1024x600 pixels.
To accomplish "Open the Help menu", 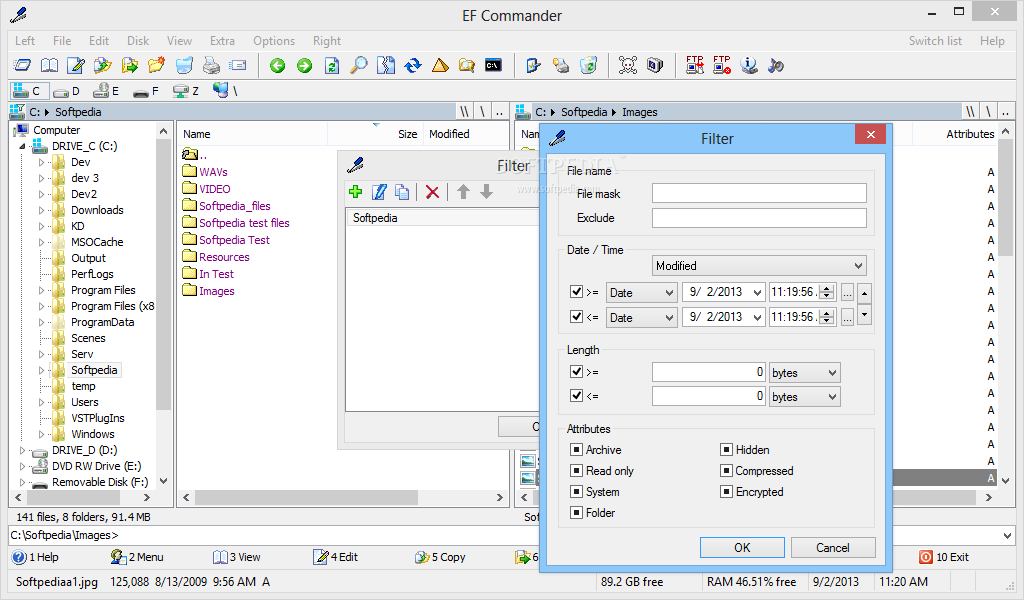I will [x=992, y=40].
